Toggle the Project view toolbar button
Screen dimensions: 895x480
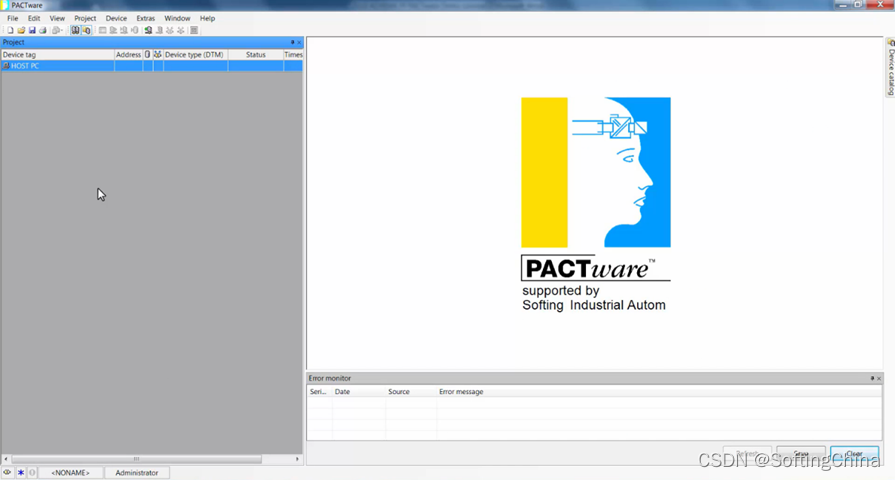pos(75,30)
